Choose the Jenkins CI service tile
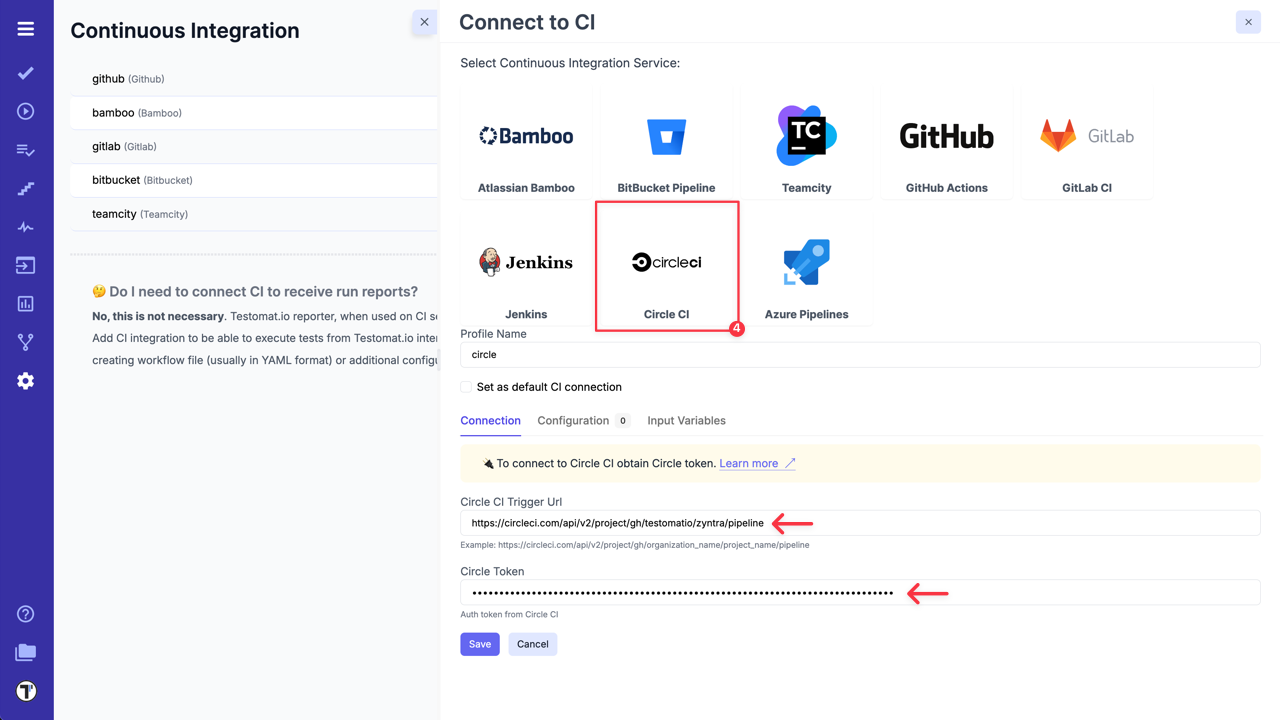 click(526, 270)
